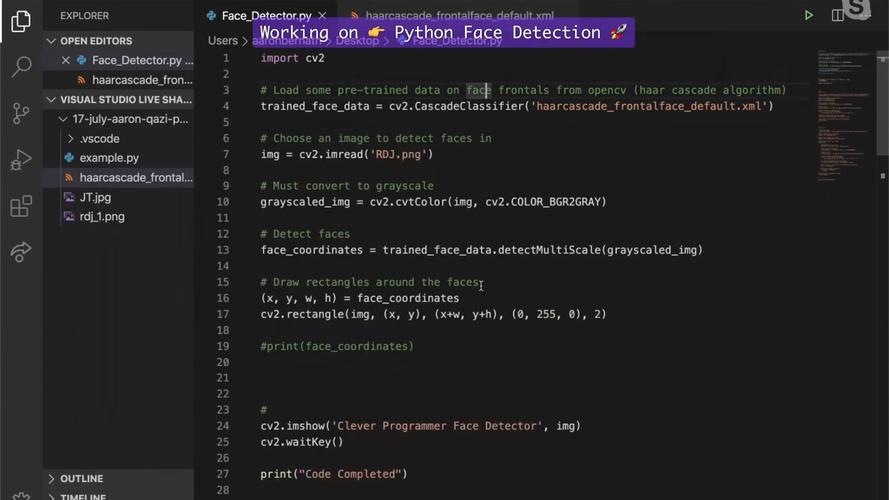
Task: Click the 'RDJ.png' string in code
Action: coord(399,154)
